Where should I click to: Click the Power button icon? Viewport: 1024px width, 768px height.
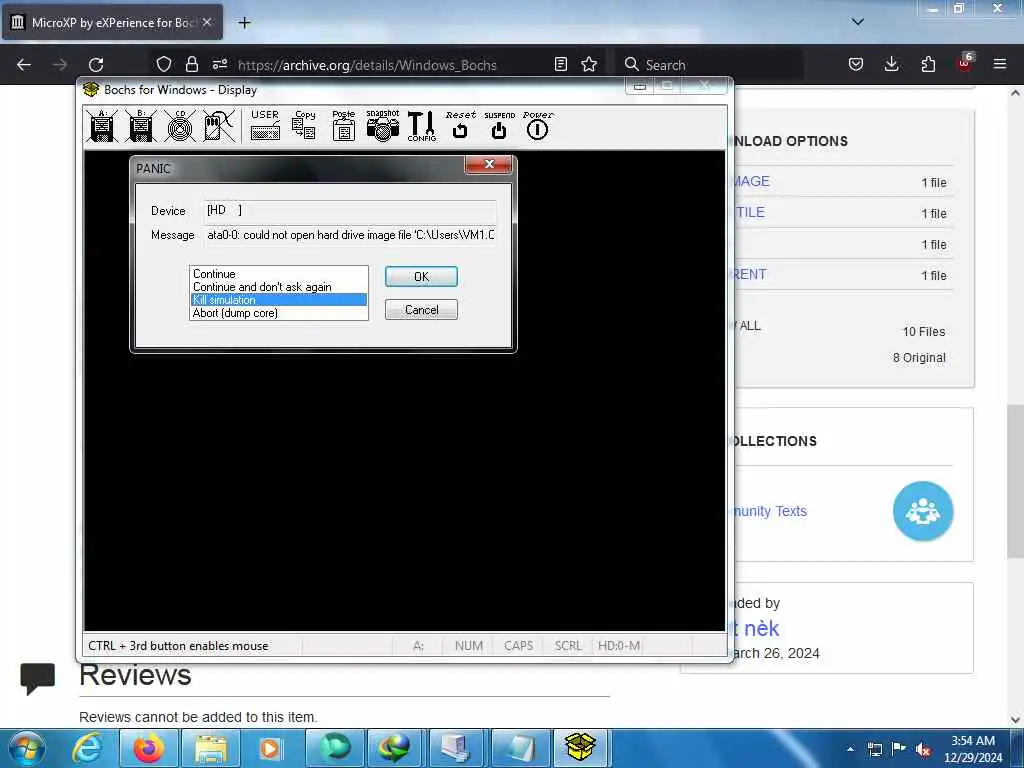coord(537,125)
